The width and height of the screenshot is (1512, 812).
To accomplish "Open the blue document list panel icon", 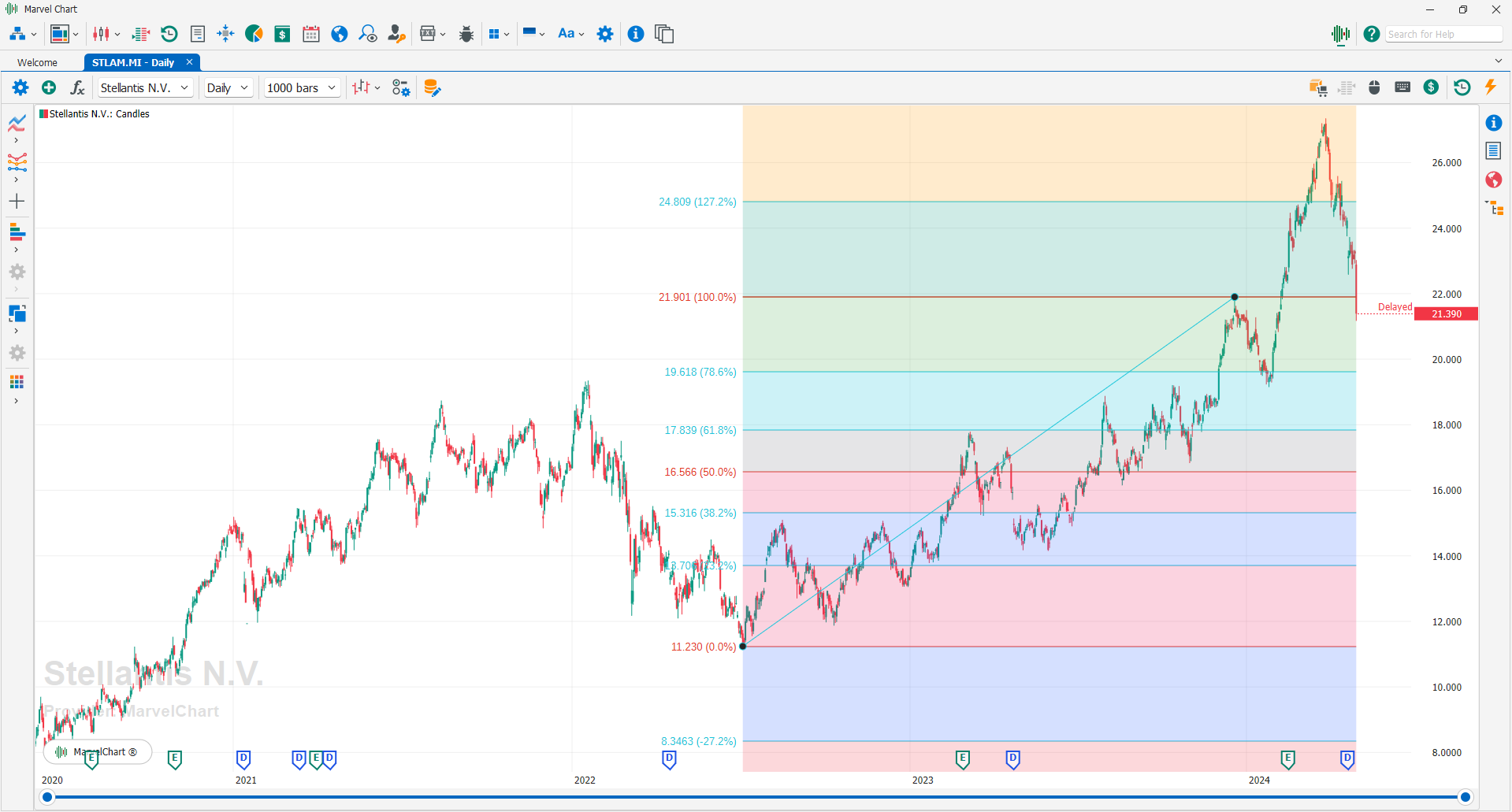I will (x=1494, y=150).
